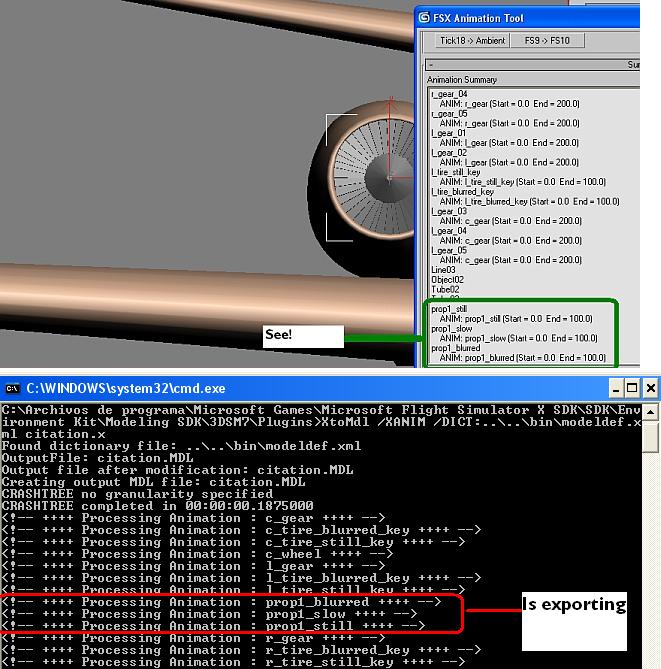Select the prop1_slow object row
The height and width of the screenshot is (669, 661).
[451, 329]
